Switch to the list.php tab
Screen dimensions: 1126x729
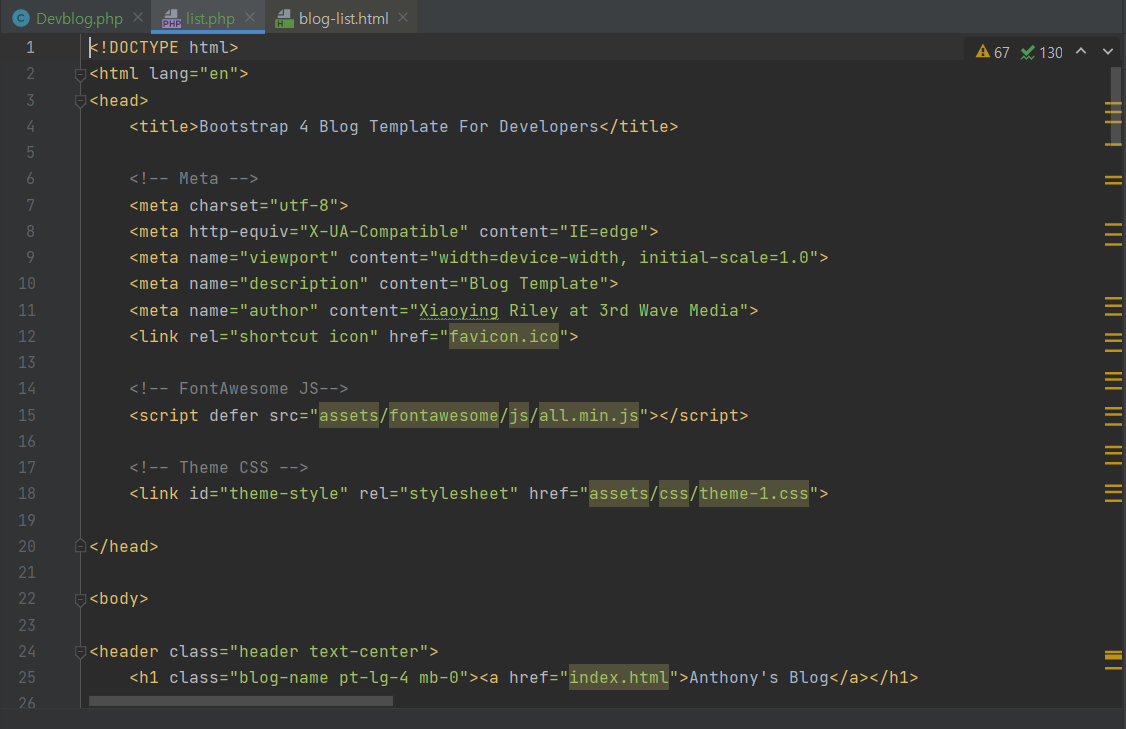coord(210,18)
